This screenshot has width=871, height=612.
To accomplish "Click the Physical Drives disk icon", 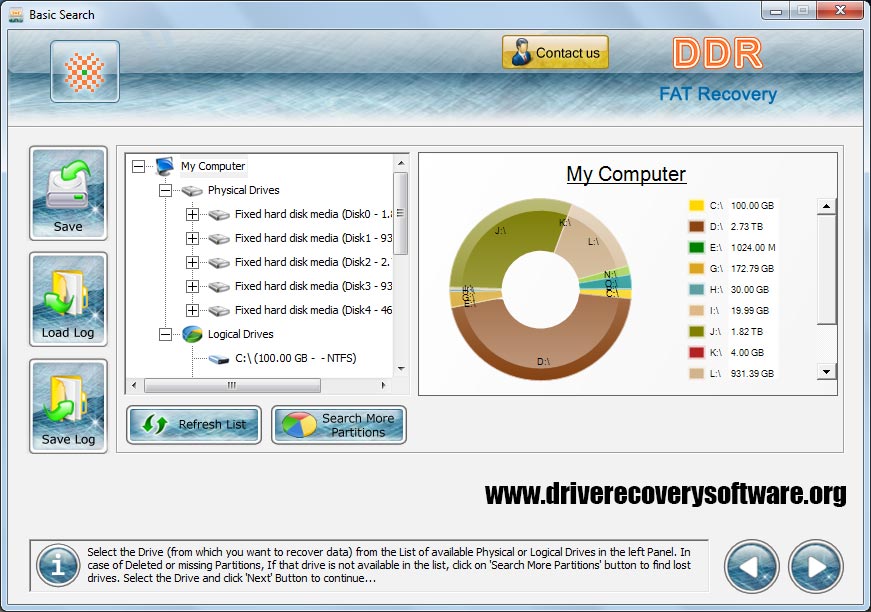I will coord(192,190).
